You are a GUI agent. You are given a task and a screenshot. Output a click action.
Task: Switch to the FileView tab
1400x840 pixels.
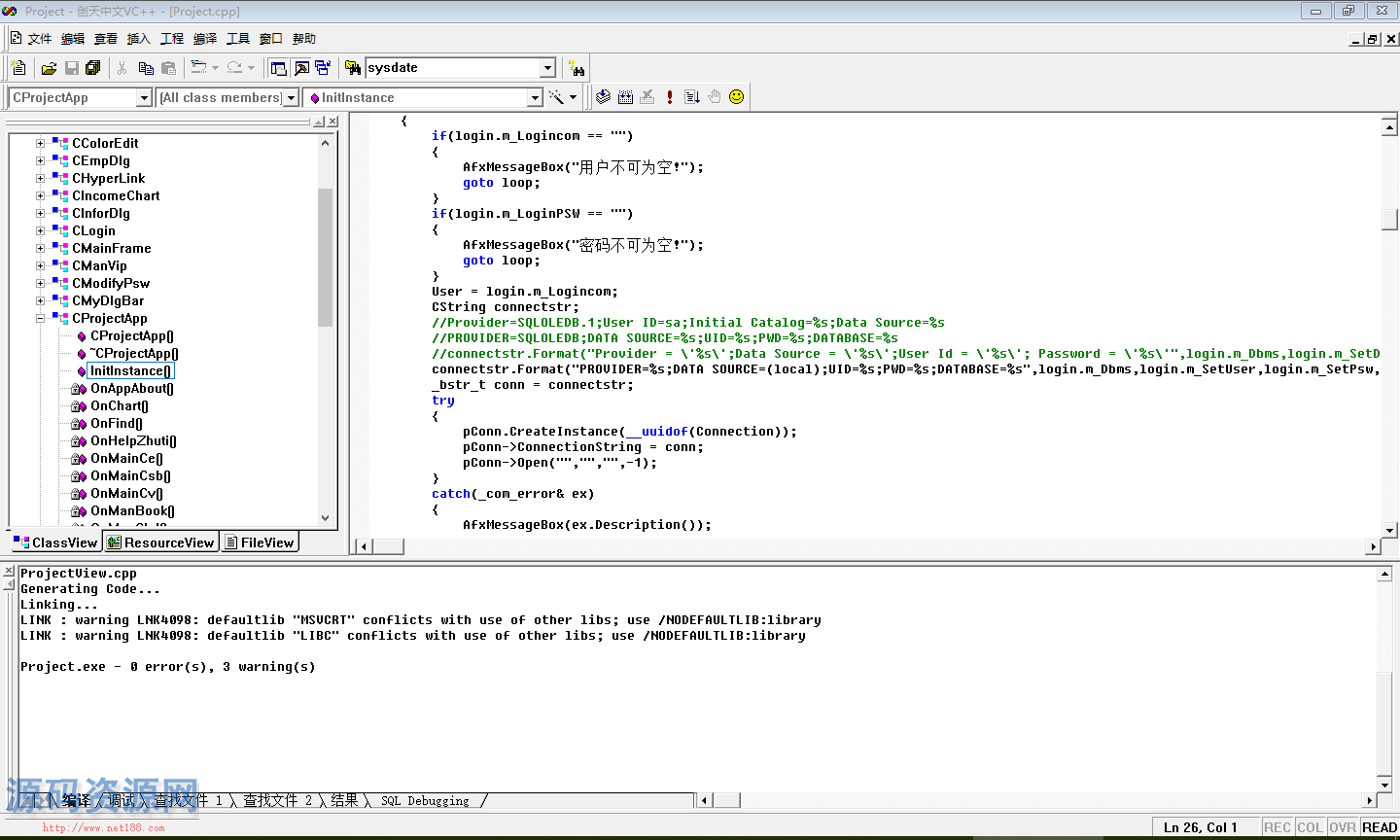260,542
